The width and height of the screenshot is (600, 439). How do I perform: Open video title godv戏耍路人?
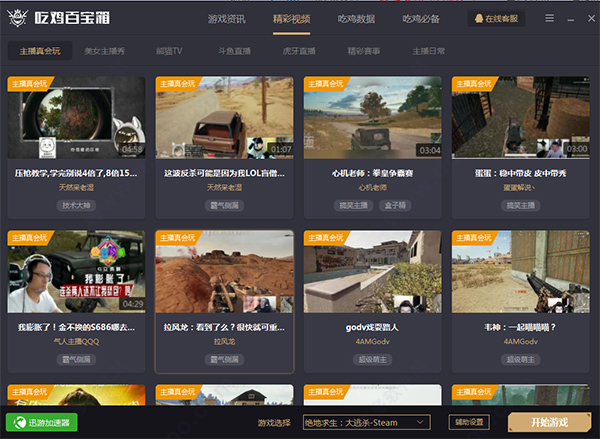(x=372, y=327)
